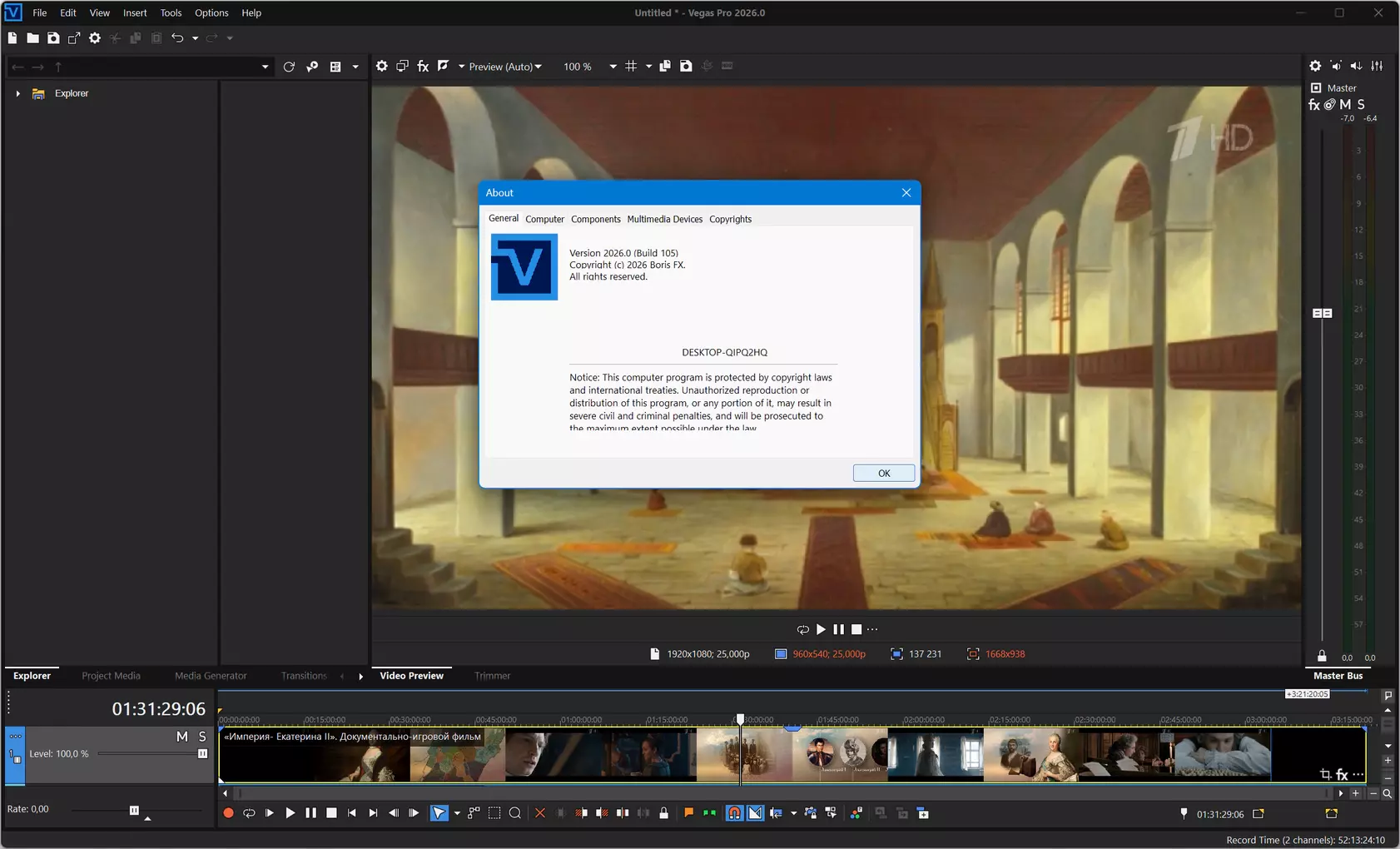The height and width of the screenshot is (849, 1400).
Task: Mute the Master bus
Action: pos(1345,105)
